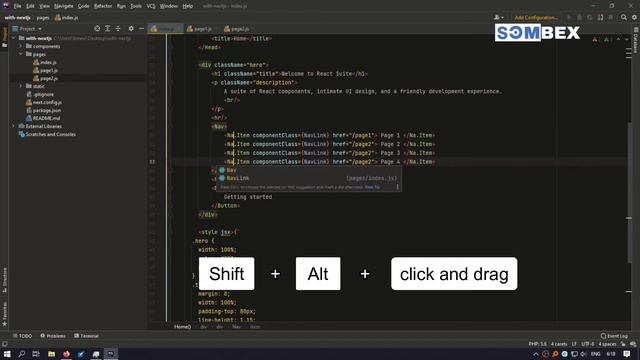Open completion popup options three-dot menu

pos(397,187)
